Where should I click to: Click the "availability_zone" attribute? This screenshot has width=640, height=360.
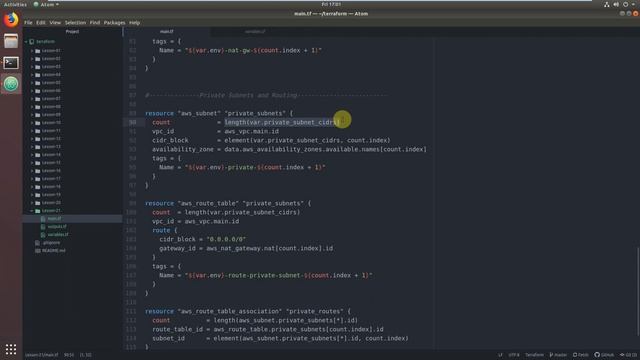click(183, 149)
